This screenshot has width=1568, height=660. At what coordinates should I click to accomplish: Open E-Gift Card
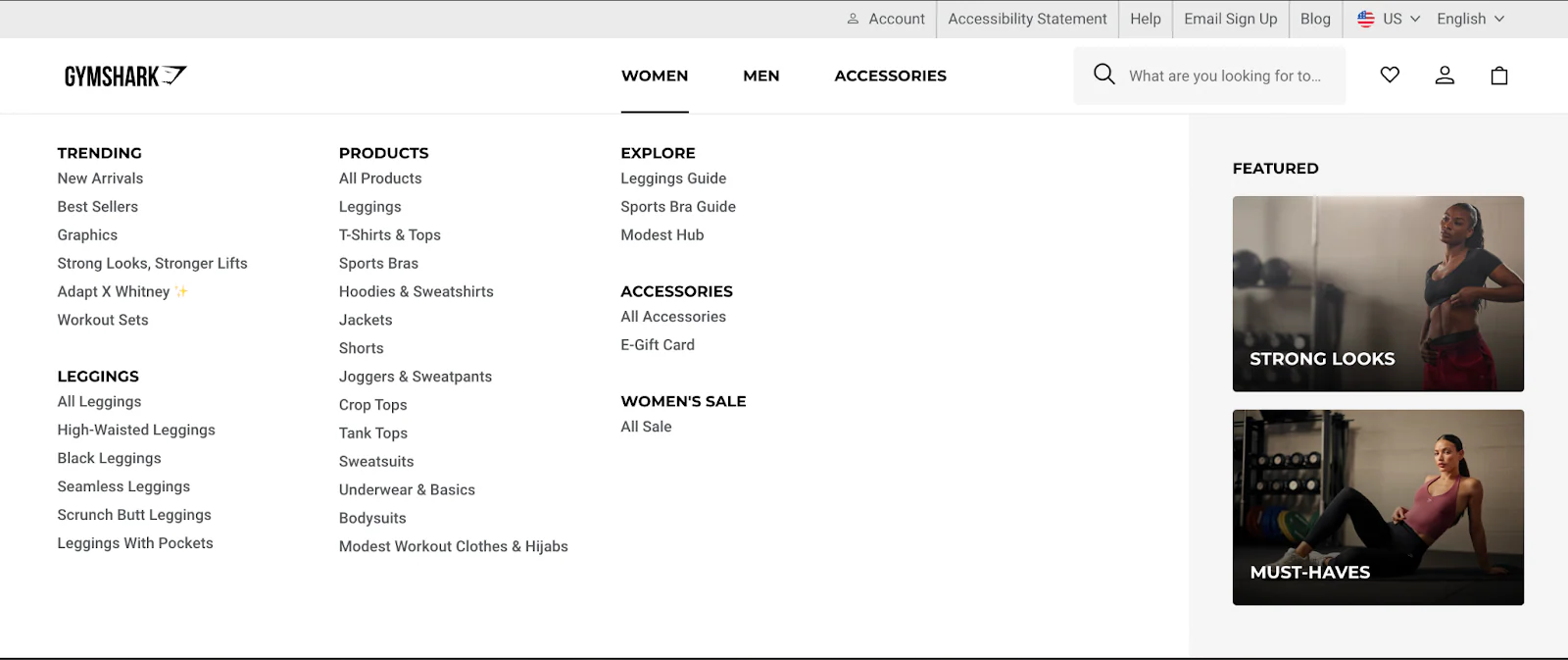(x=658, y=345)
